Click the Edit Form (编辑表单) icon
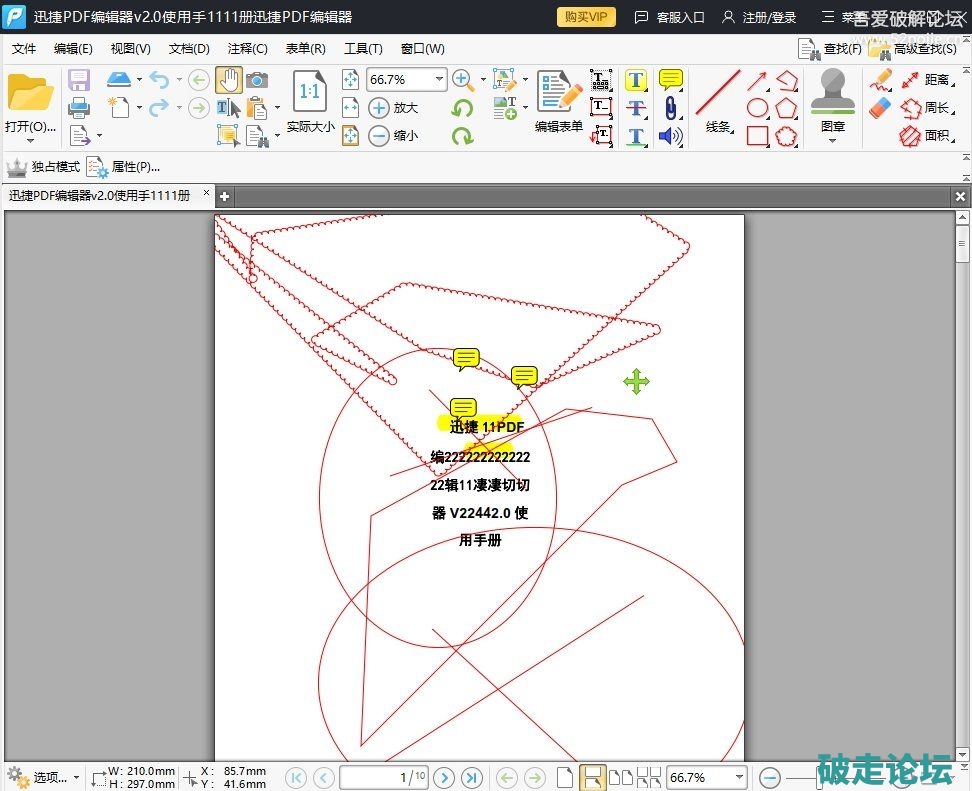This screenshot has height=791, width=972. click(x=558, y=100)
